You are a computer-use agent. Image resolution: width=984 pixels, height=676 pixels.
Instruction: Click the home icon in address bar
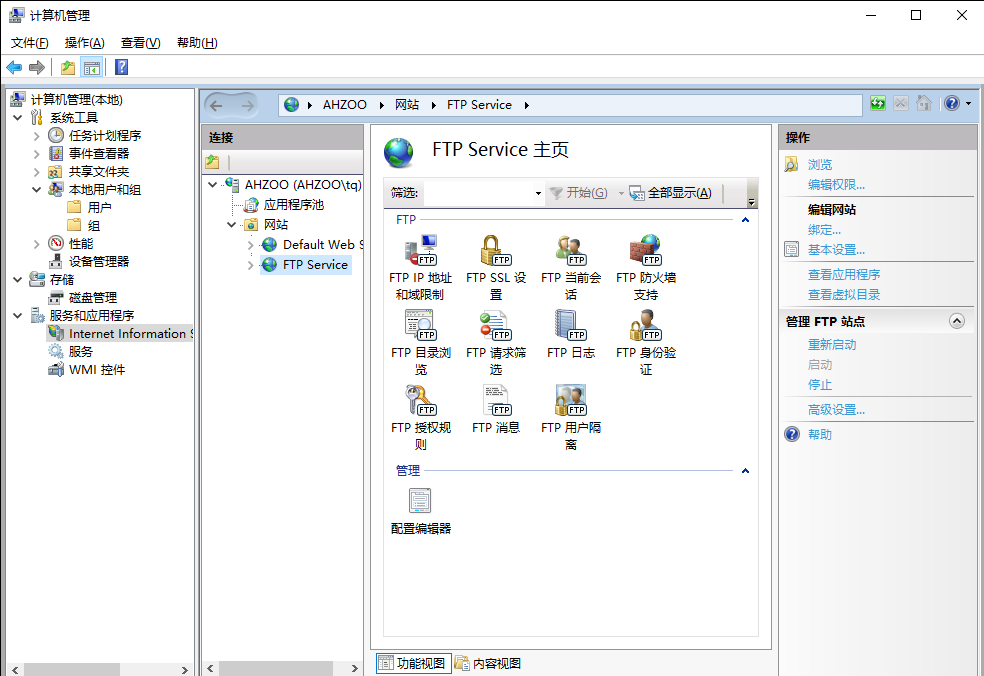point(923,103)
